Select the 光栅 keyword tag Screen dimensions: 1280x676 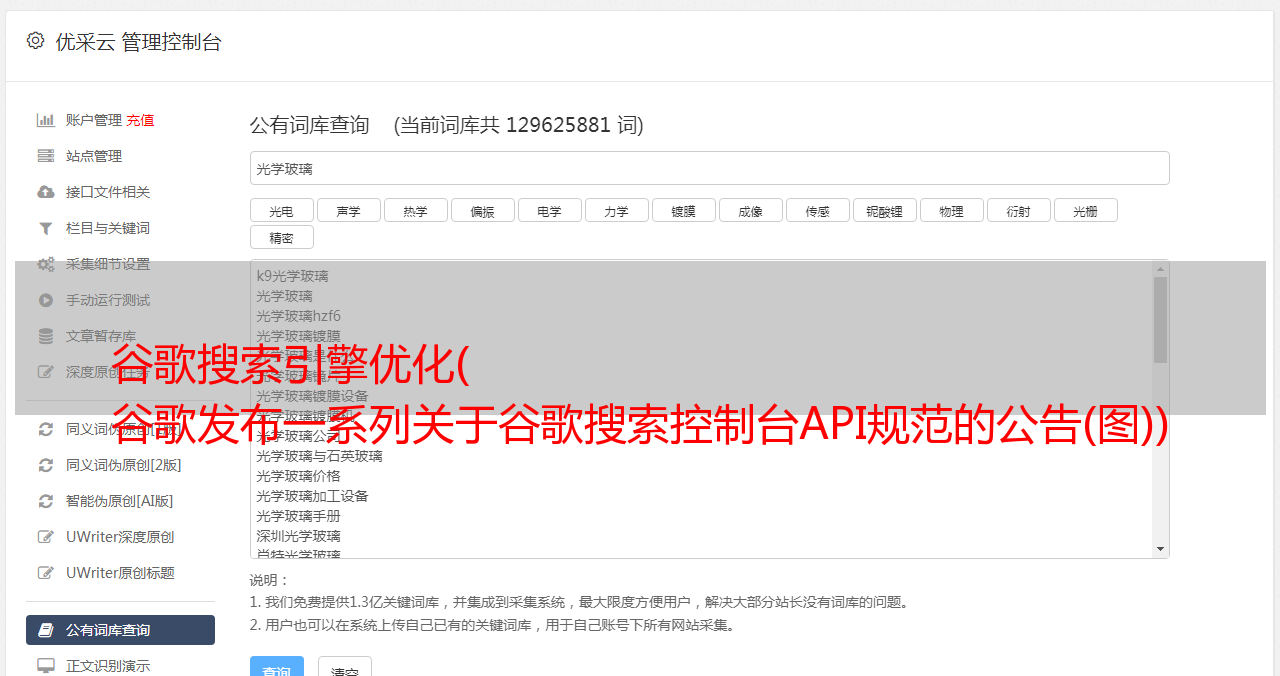point(1086,210)
